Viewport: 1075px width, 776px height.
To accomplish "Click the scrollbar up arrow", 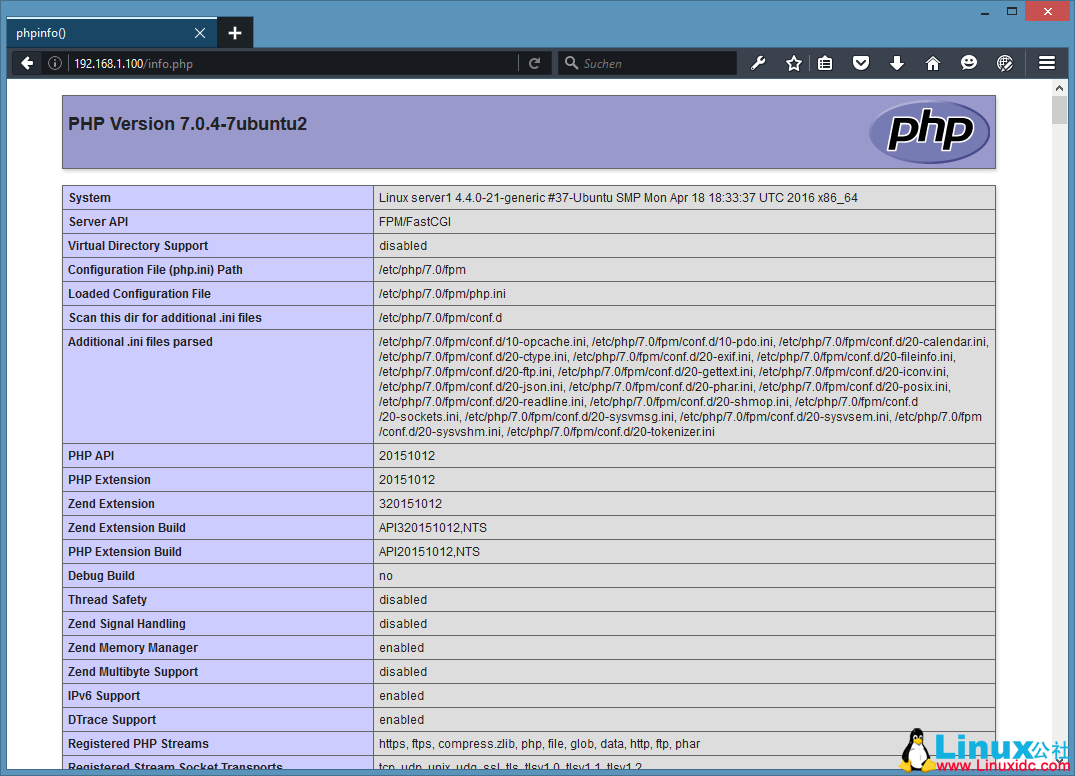I will pos(1059,90).
